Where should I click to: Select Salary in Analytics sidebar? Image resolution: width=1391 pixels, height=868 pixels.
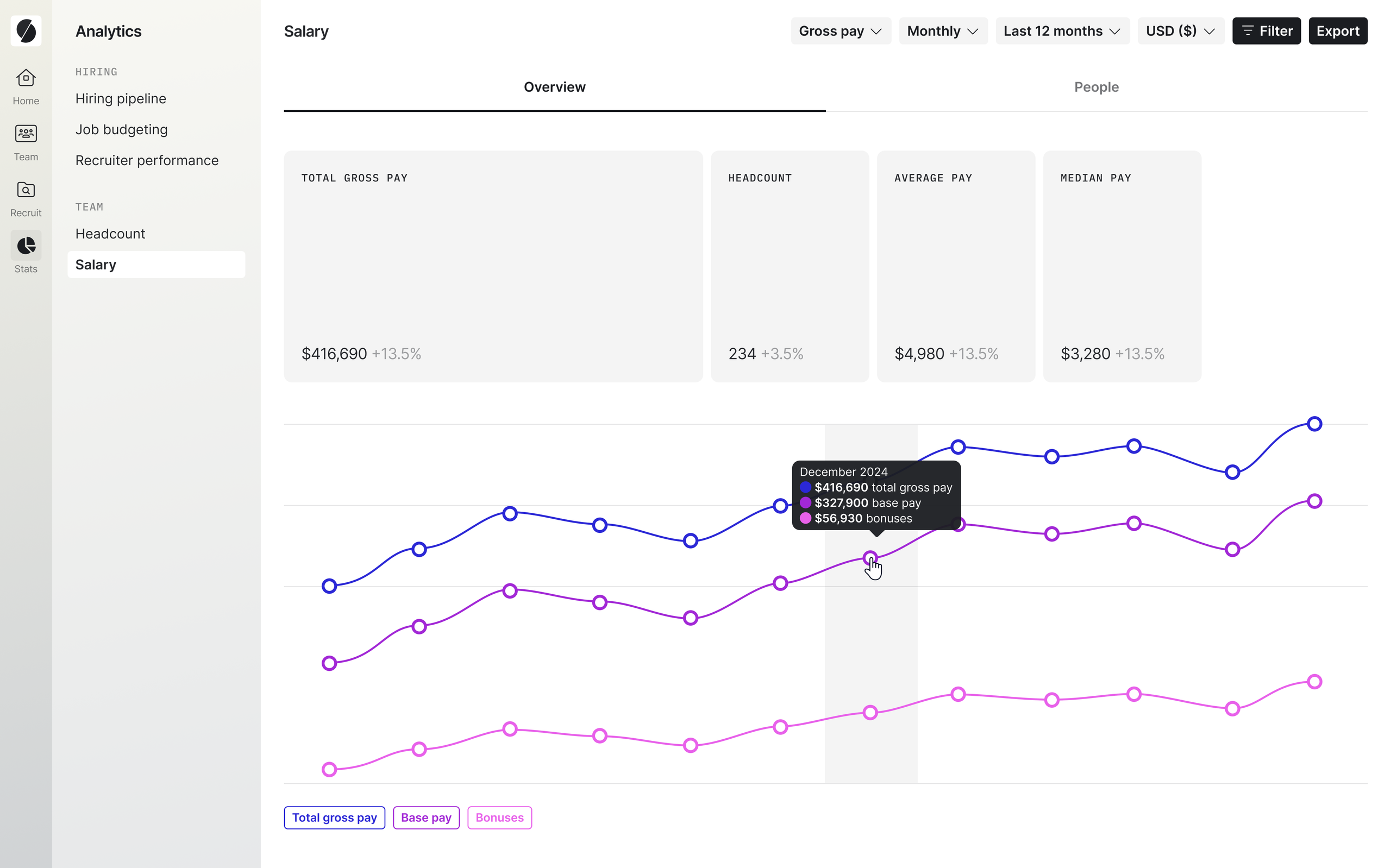[156, 265]
